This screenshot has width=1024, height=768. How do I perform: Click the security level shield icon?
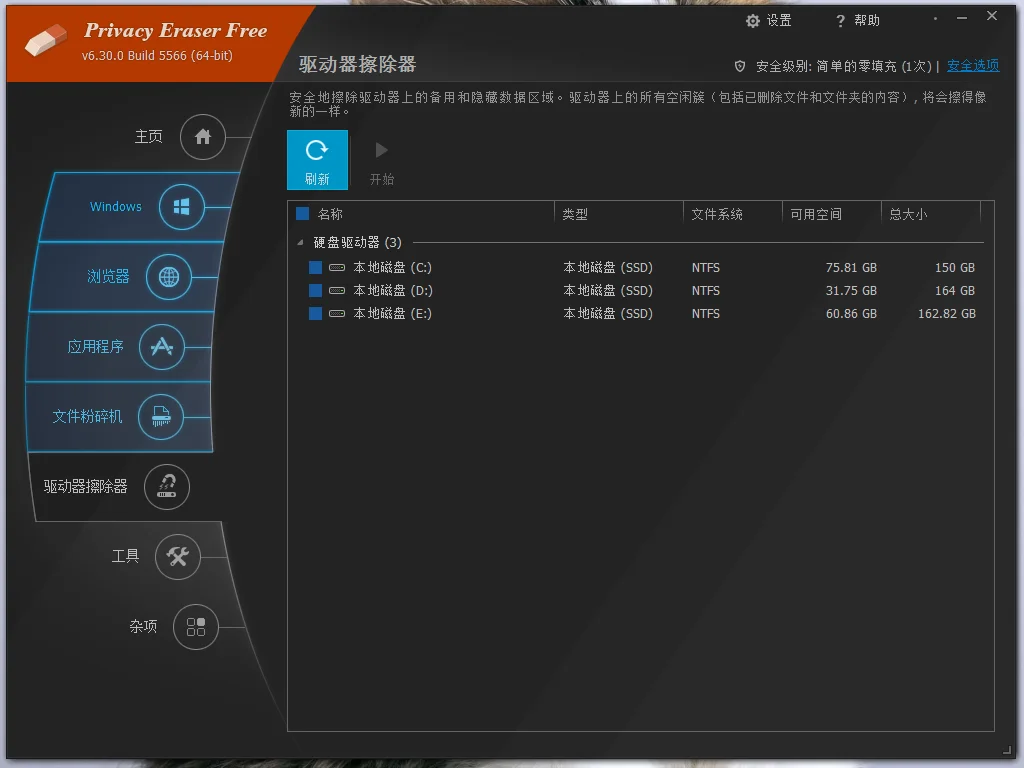pyautogui.click(x=740, y=66)
